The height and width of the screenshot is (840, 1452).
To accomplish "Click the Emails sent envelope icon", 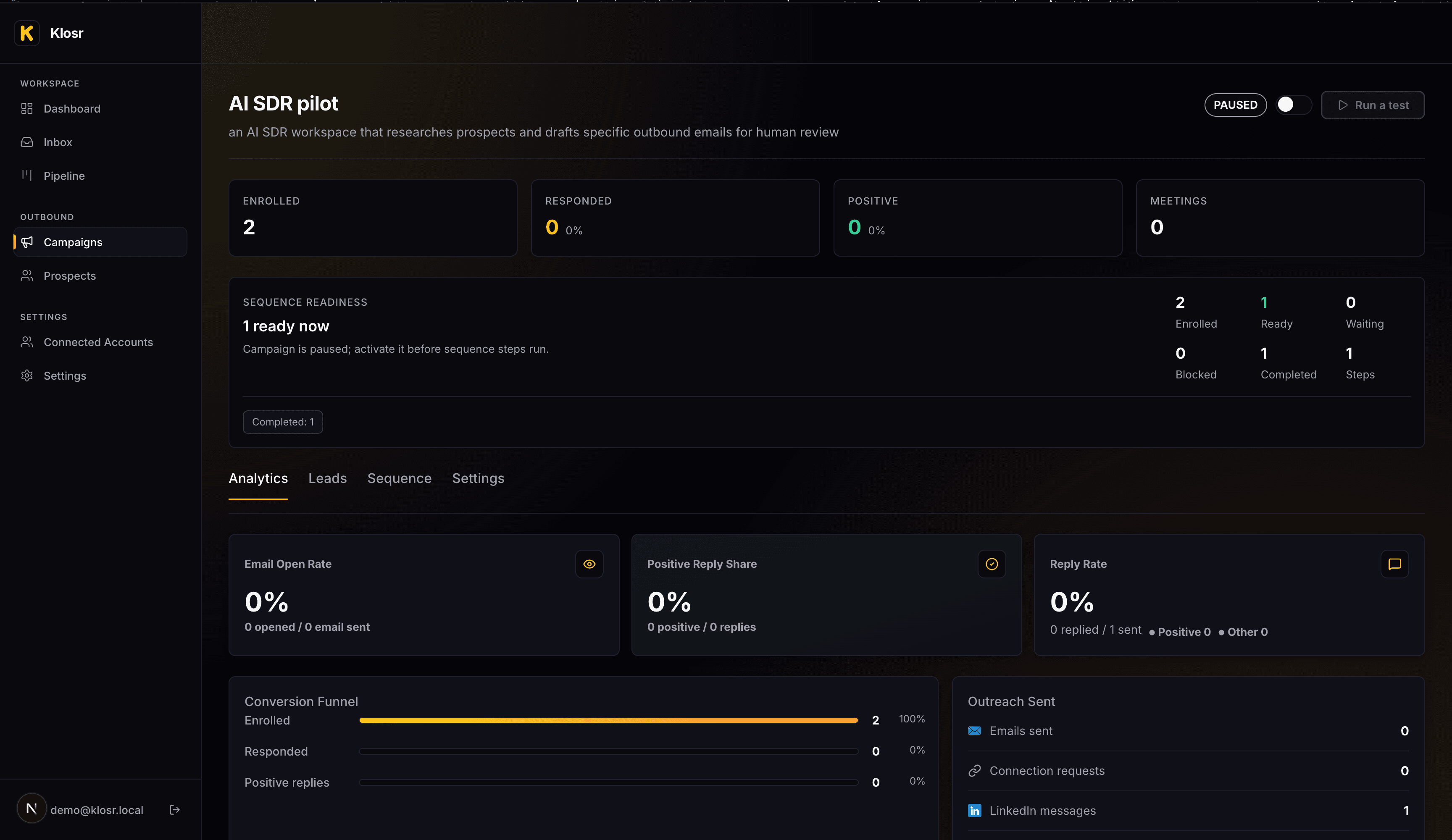I will (x=974, y=730).
